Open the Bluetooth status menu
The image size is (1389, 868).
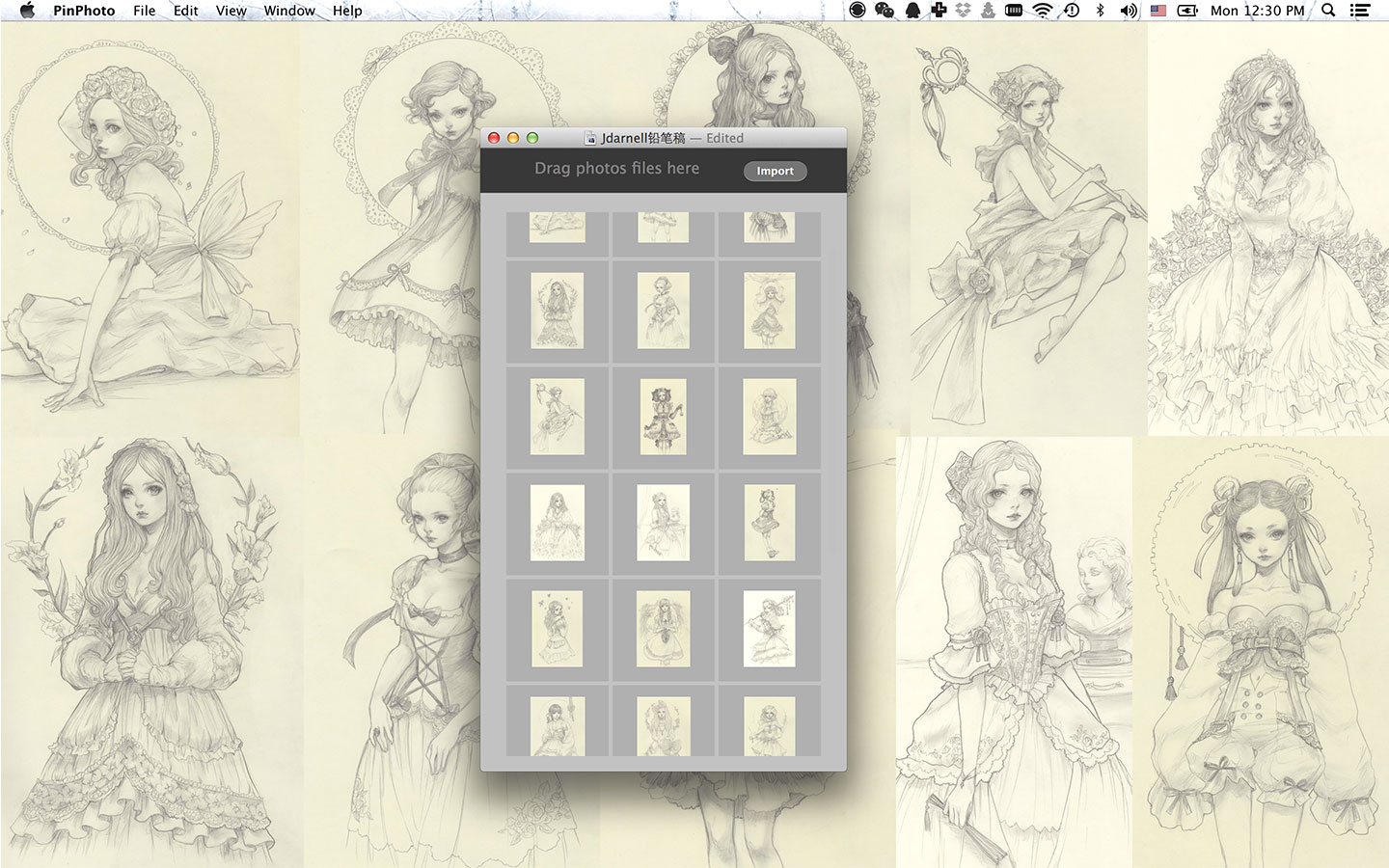1100,11
